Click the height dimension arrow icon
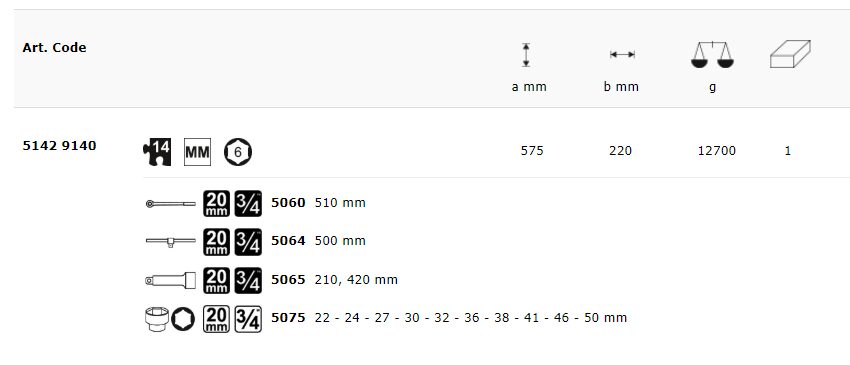 526,55
